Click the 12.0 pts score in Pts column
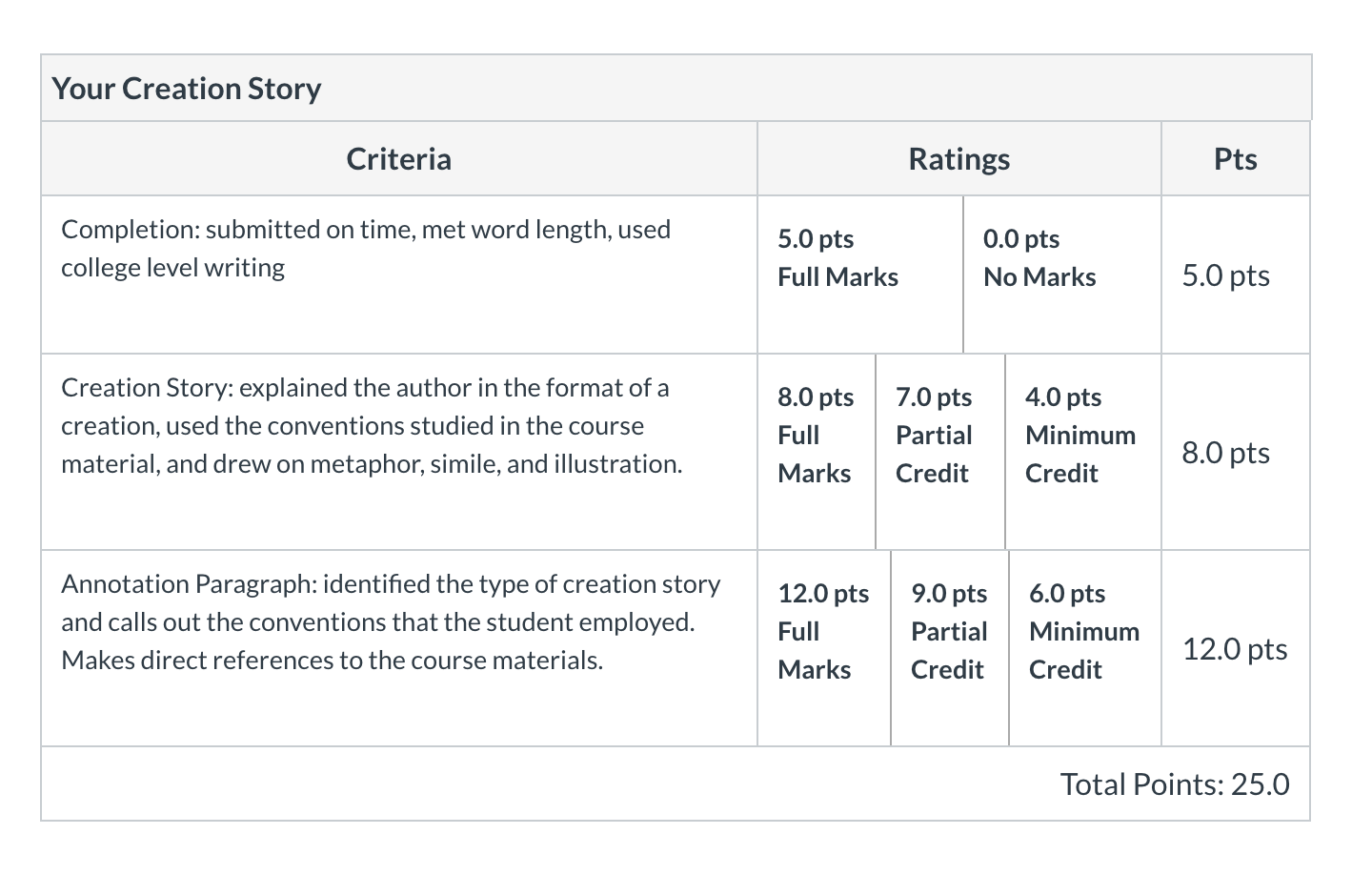 coord(1234,649)
